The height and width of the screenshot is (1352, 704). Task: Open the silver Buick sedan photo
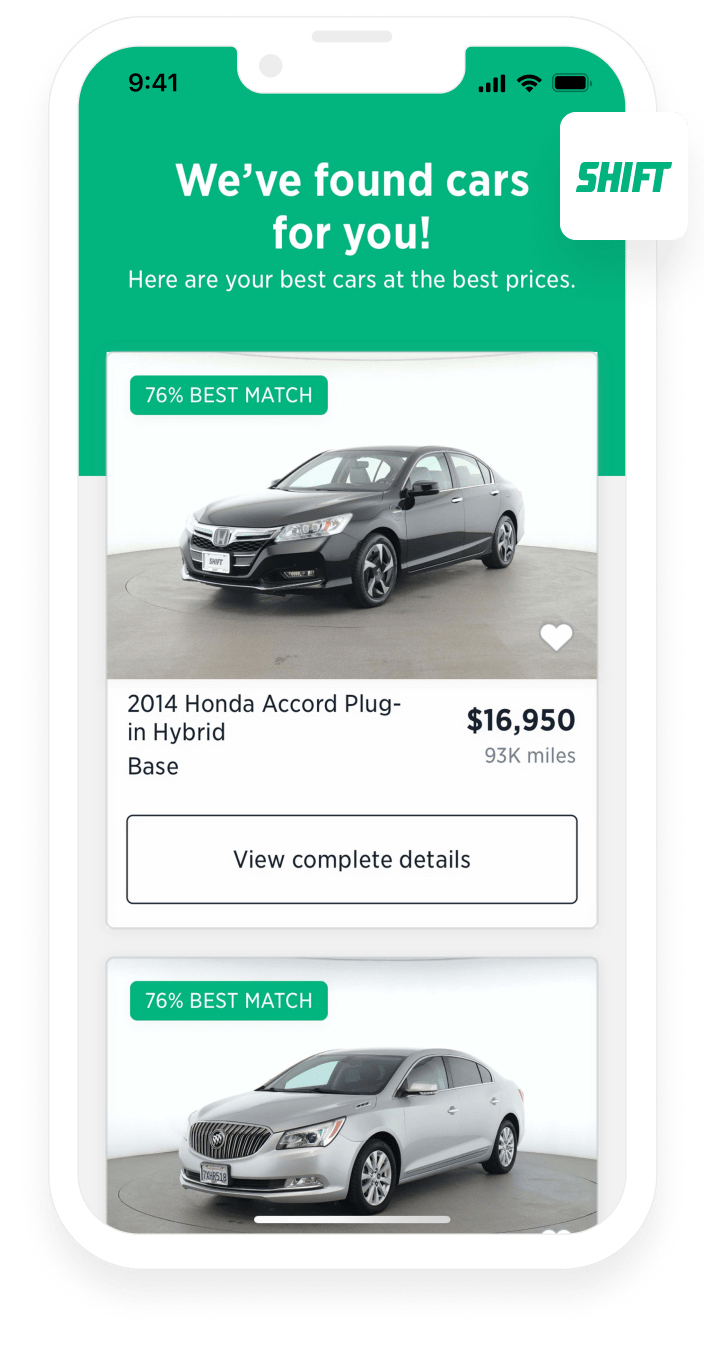(x=352, y=1110)
